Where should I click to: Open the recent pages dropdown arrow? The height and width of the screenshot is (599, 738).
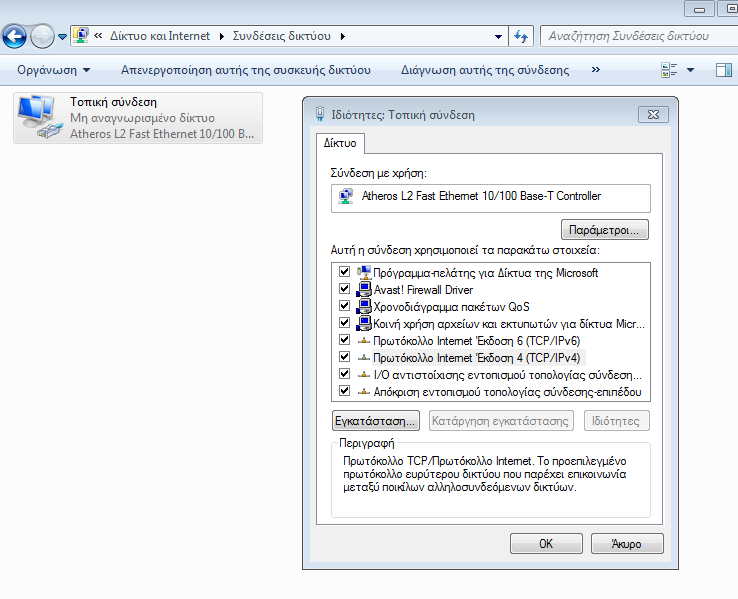62,37
